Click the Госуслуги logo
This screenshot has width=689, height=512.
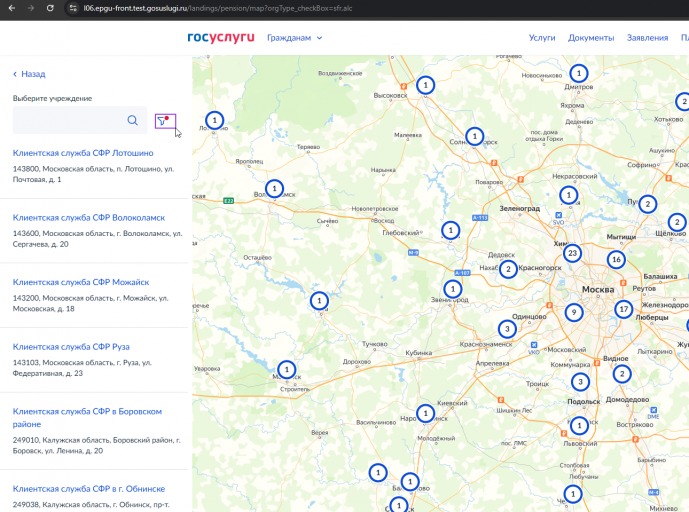(x=221, y=37)
